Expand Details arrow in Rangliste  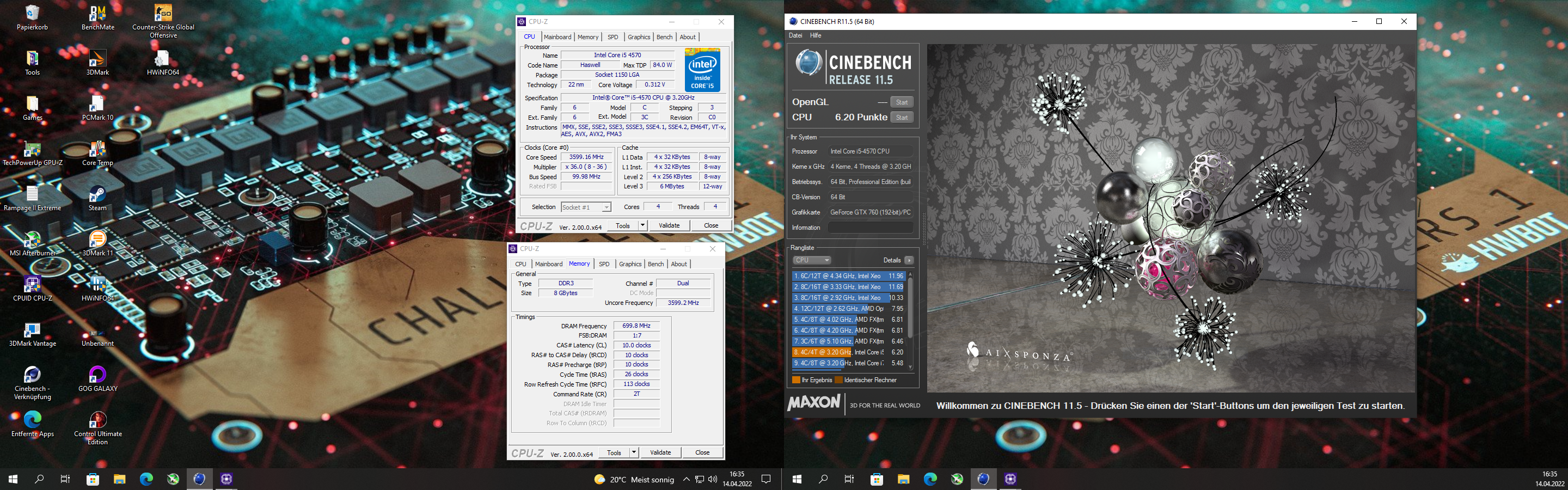[x=909, y=261]
